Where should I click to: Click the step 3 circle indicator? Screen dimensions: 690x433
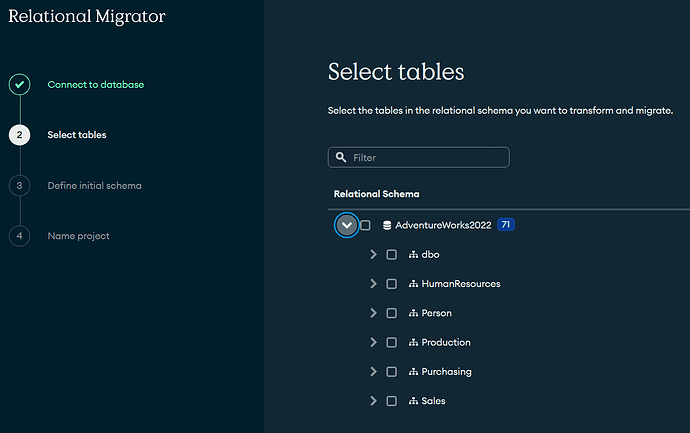[x=20, y=185]
